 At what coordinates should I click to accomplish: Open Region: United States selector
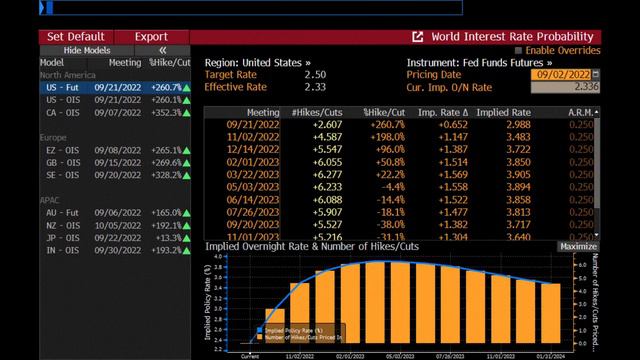(258, 63)
